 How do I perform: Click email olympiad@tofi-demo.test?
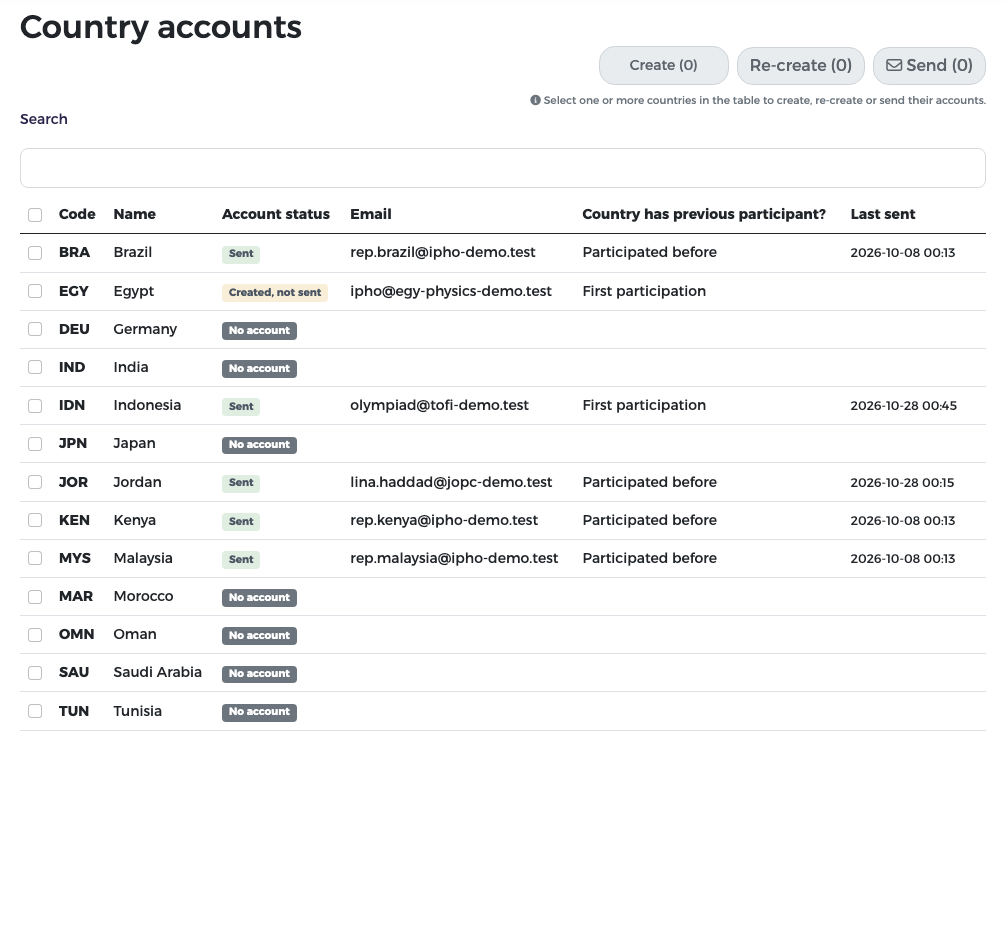[x=439, y=406]
